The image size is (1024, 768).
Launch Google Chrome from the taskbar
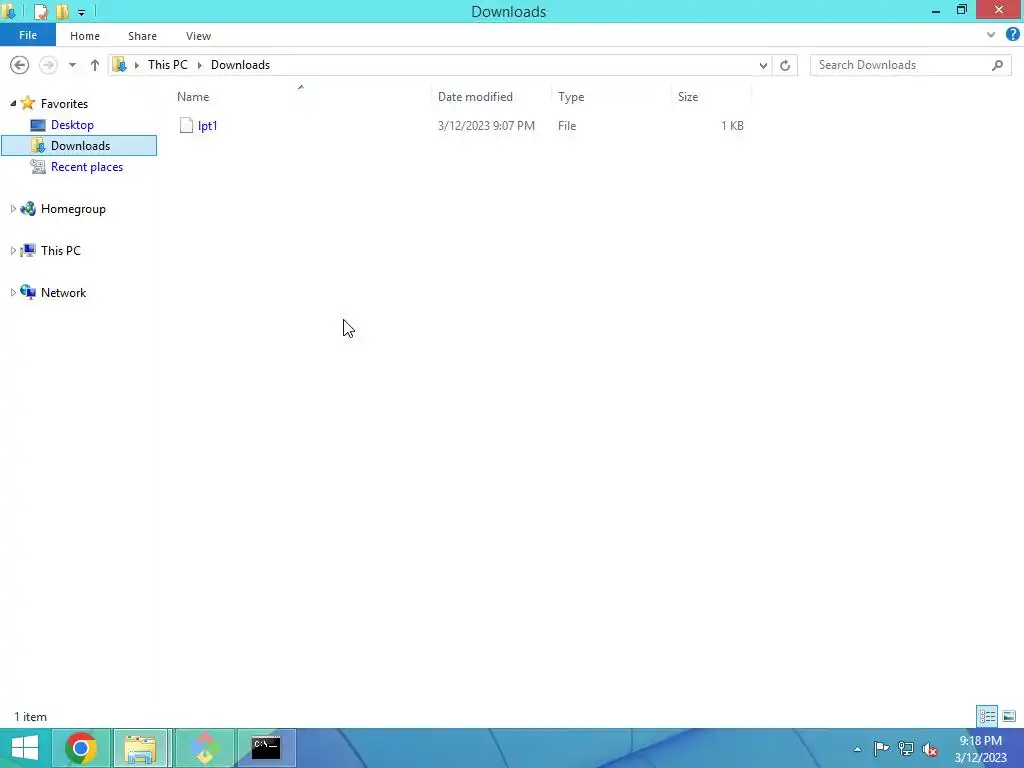pyautogui.click(x=81, y=748)
